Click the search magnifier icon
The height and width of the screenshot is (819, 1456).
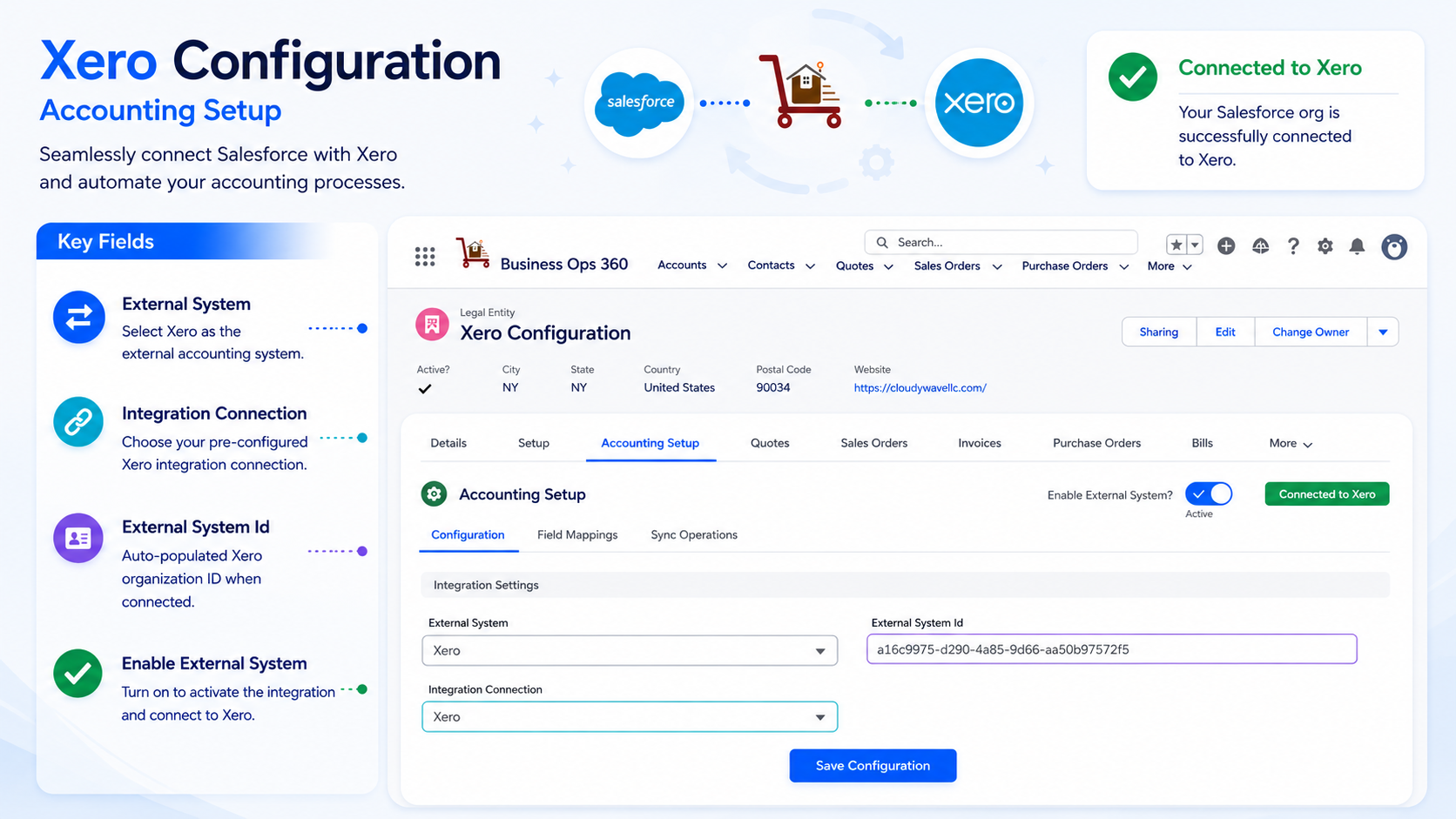point(882,243)
